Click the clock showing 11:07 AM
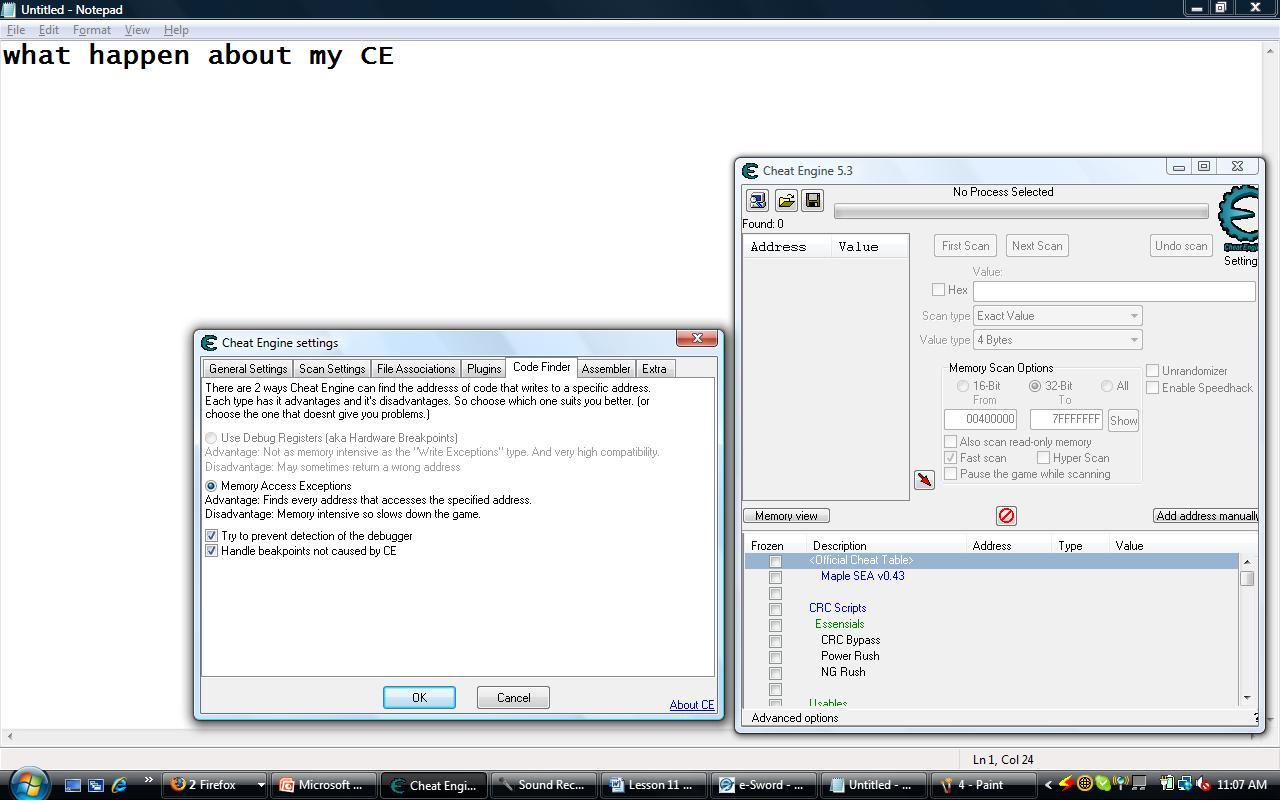The image size is (1280, 801). point(1242,785)
